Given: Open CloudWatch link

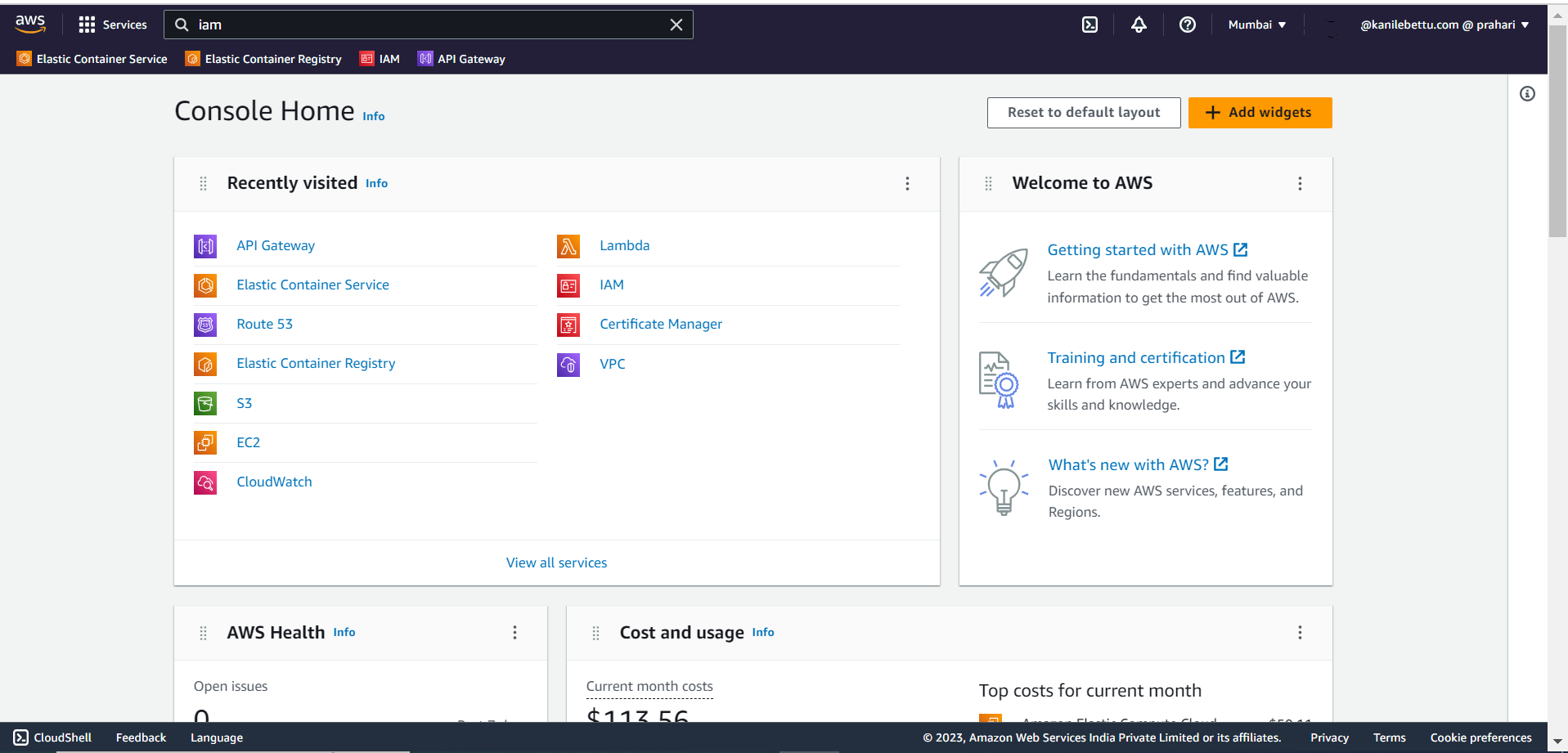Looking at the screenshot, I should pos(275,482).
